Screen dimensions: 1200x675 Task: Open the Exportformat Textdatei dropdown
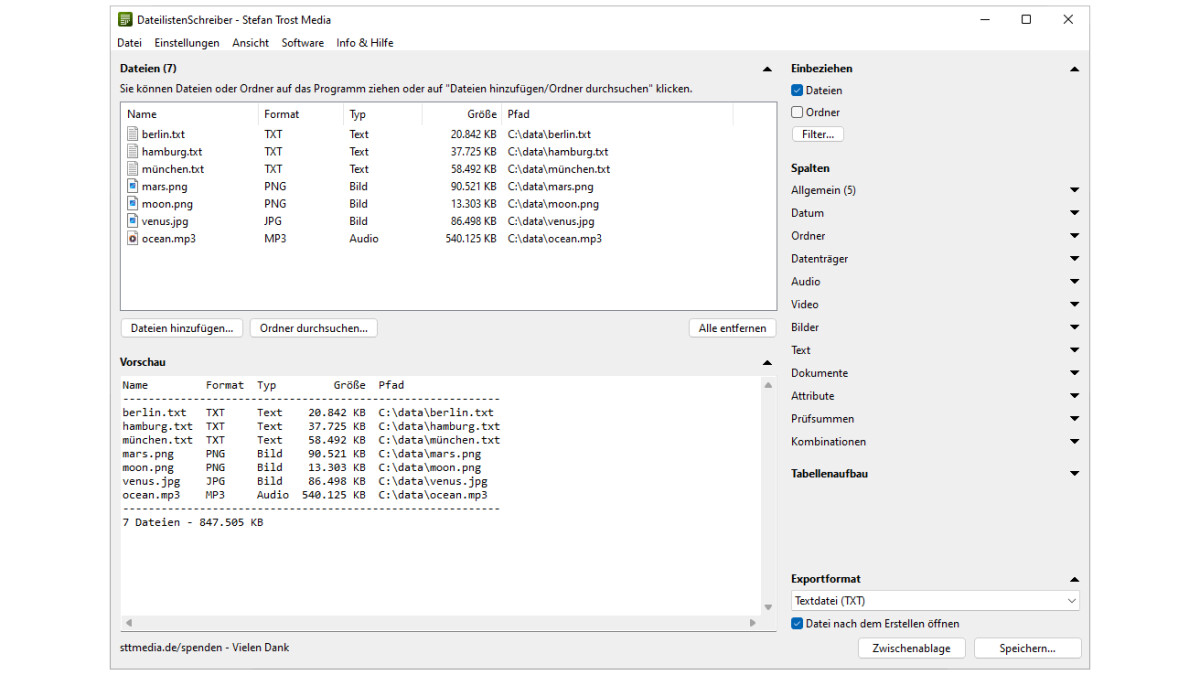[934, 601]
